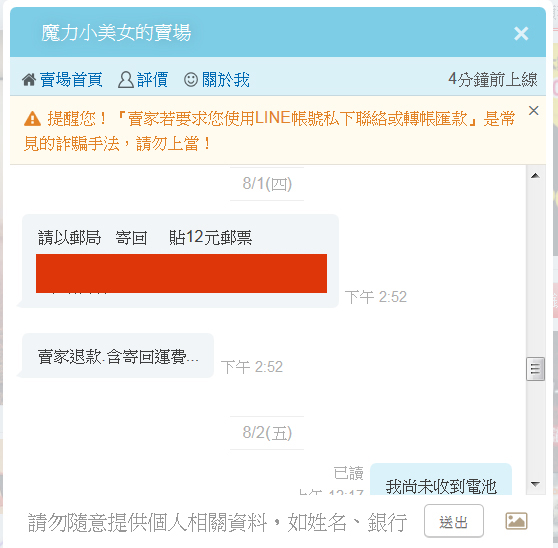
Task: Click the 我尚未收到電池 message bubble
Action: (441, 479)
